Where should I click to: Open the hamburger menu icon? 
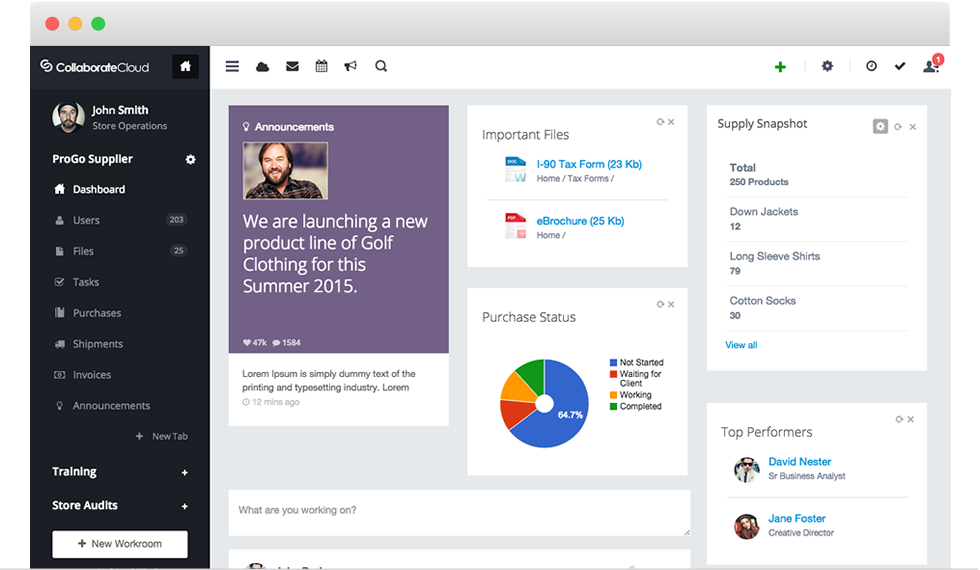click(232, 66)
